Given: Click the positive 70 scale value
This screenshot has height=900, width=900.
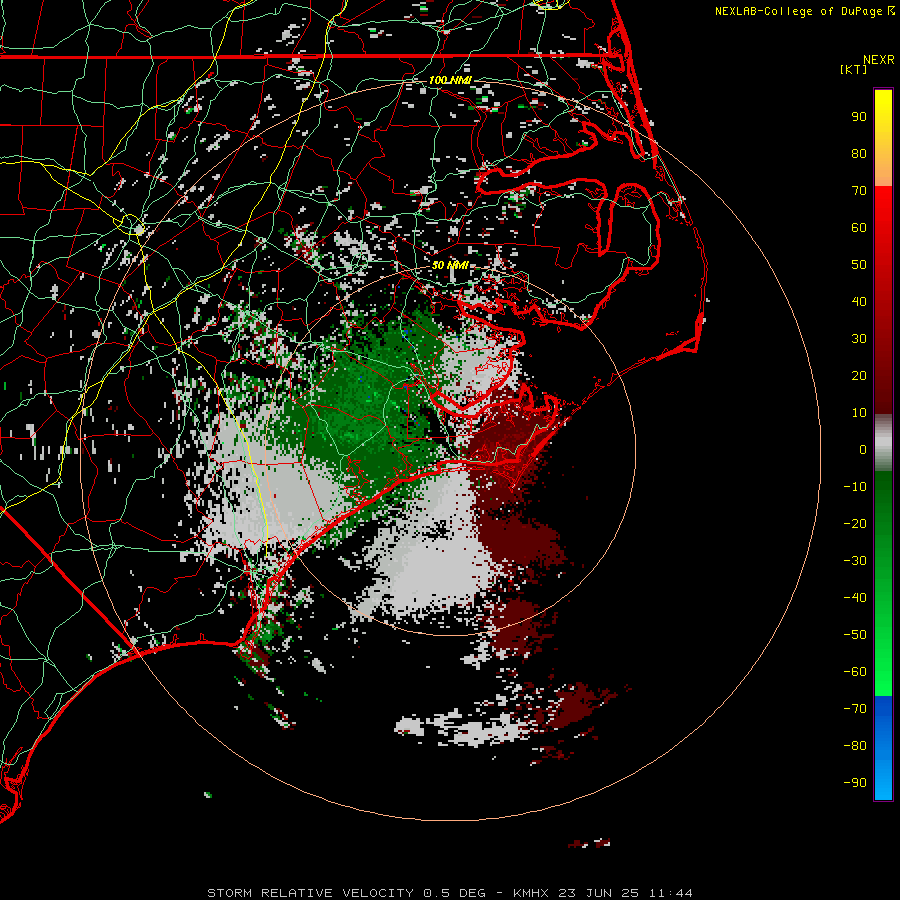Looking at the screenshot, I should 859,191.
